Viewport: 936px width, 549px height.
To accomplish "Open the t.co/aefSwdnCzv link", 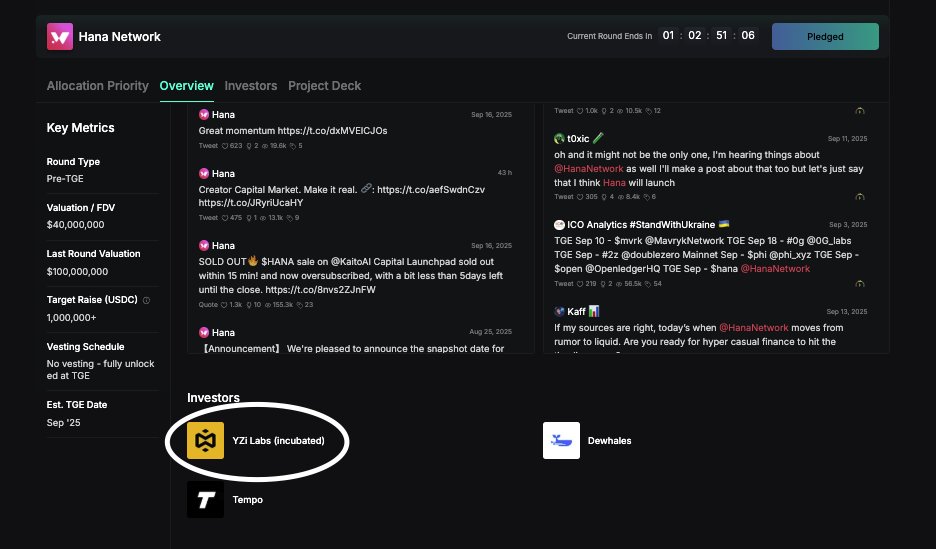I will 431,190.
